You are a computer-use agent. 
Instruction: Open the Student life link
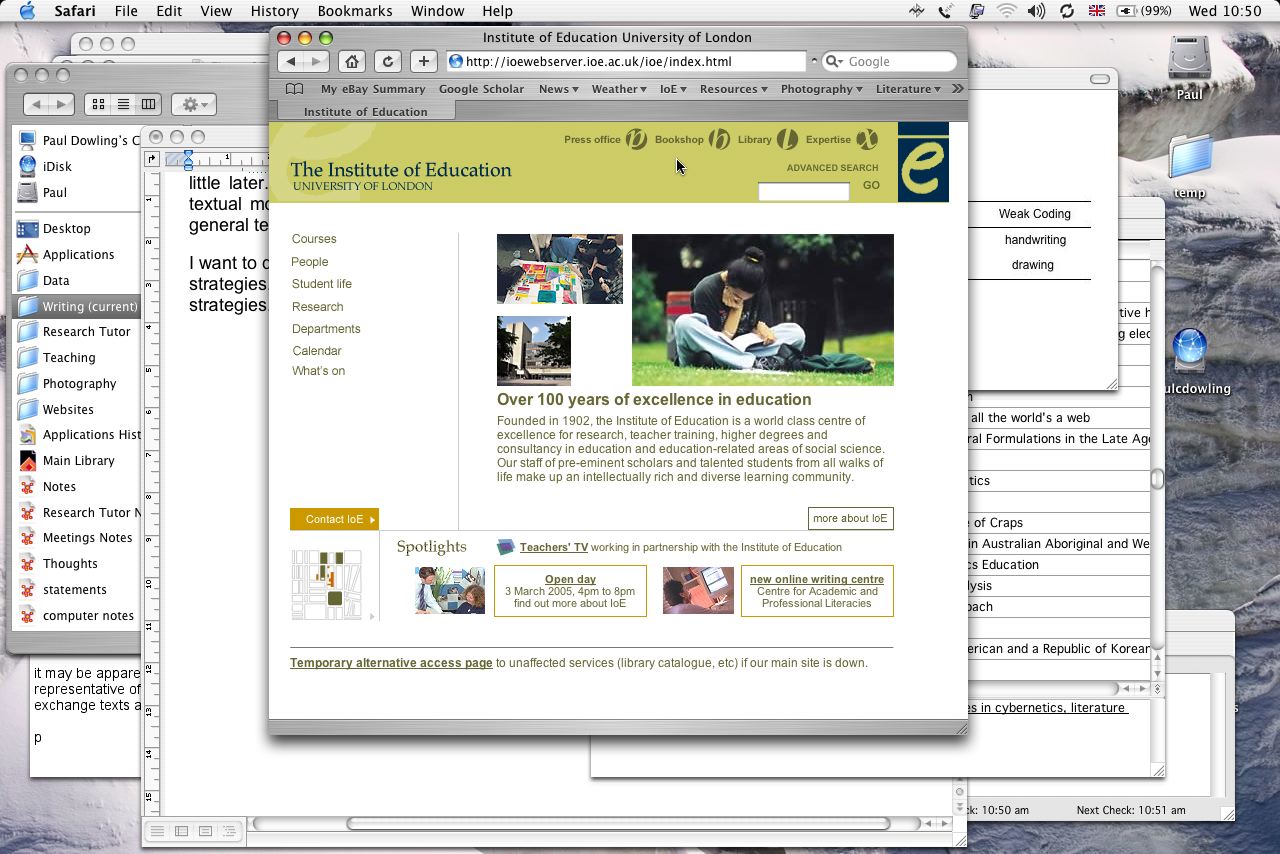pos(322,284)
